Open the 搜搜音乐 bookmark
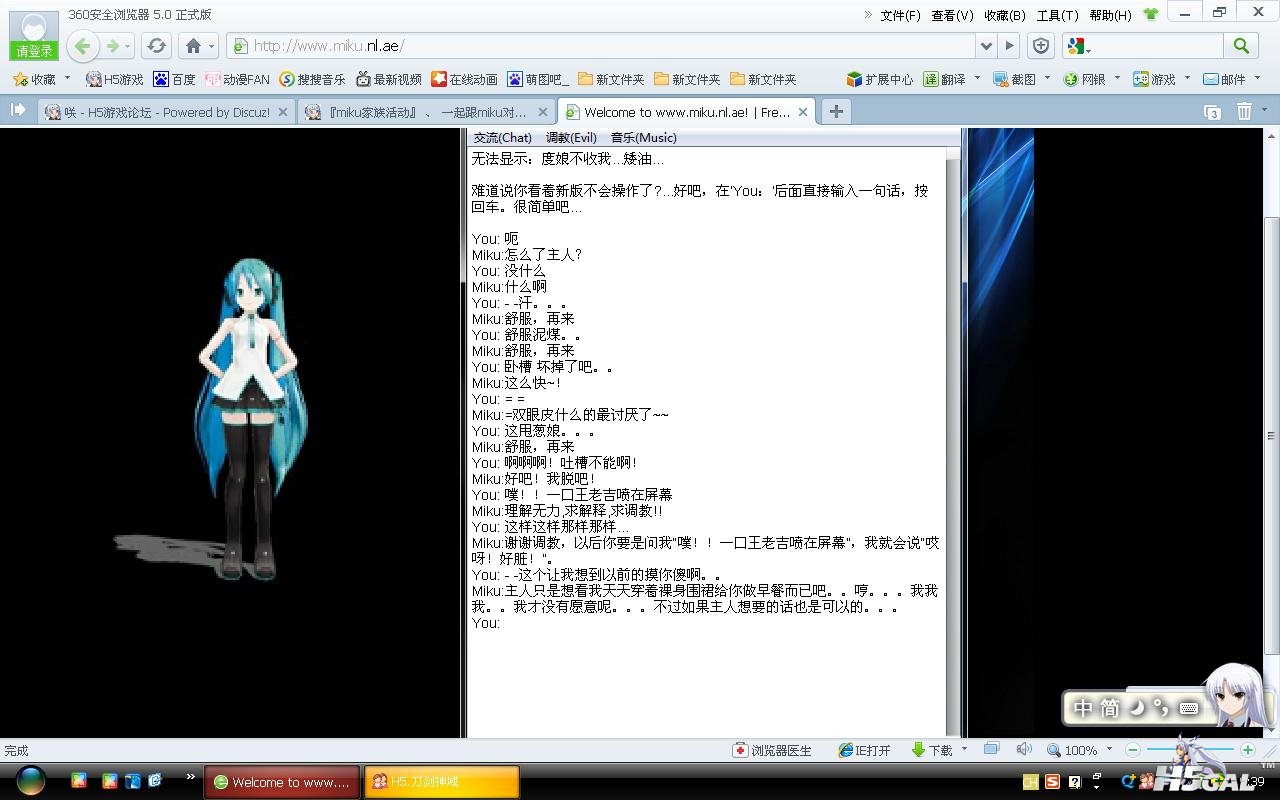The height and width of the screenshot is (800, 1280). coord(312,79)
